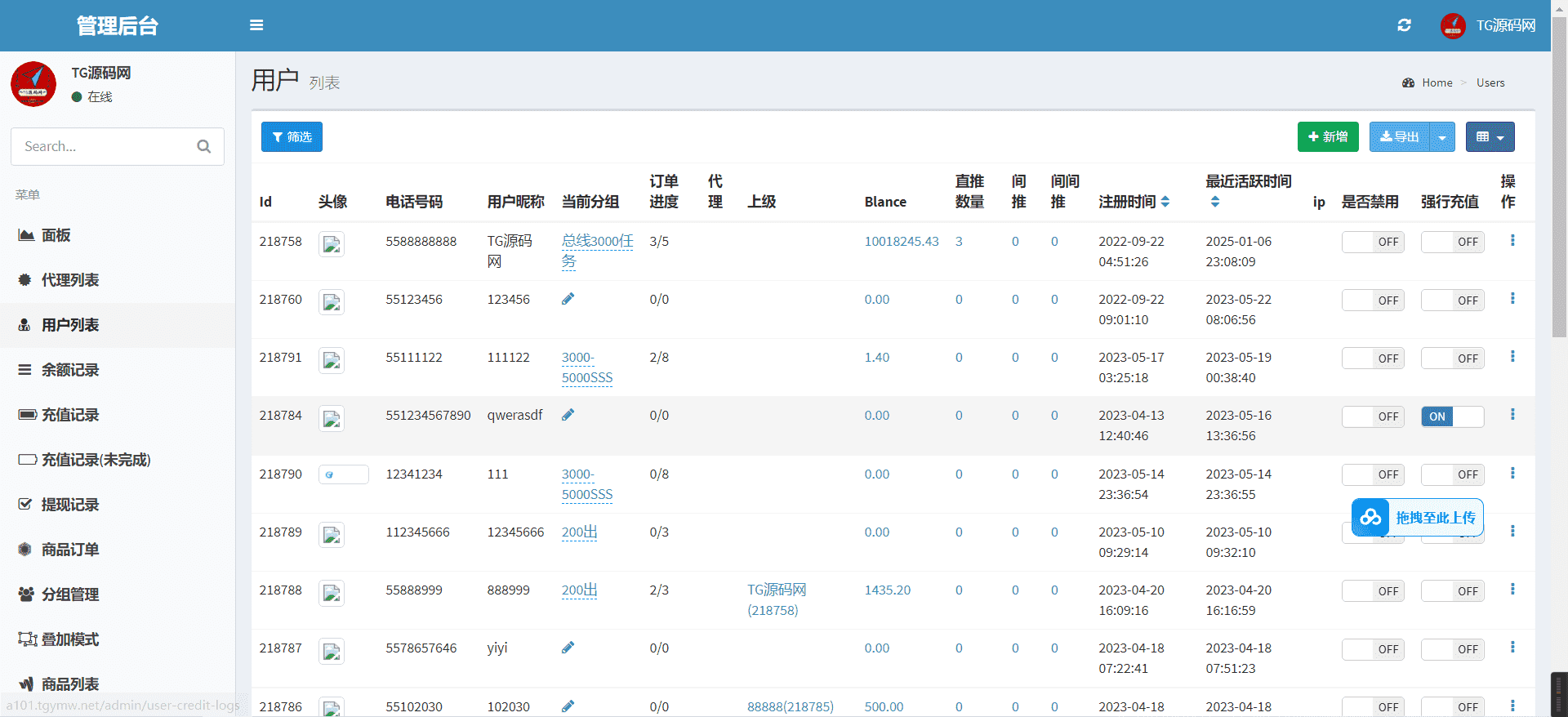Open 代理列表 in the sidebar menu
The width and height of the screenshot is (1568, 717).
click(70, 280)
